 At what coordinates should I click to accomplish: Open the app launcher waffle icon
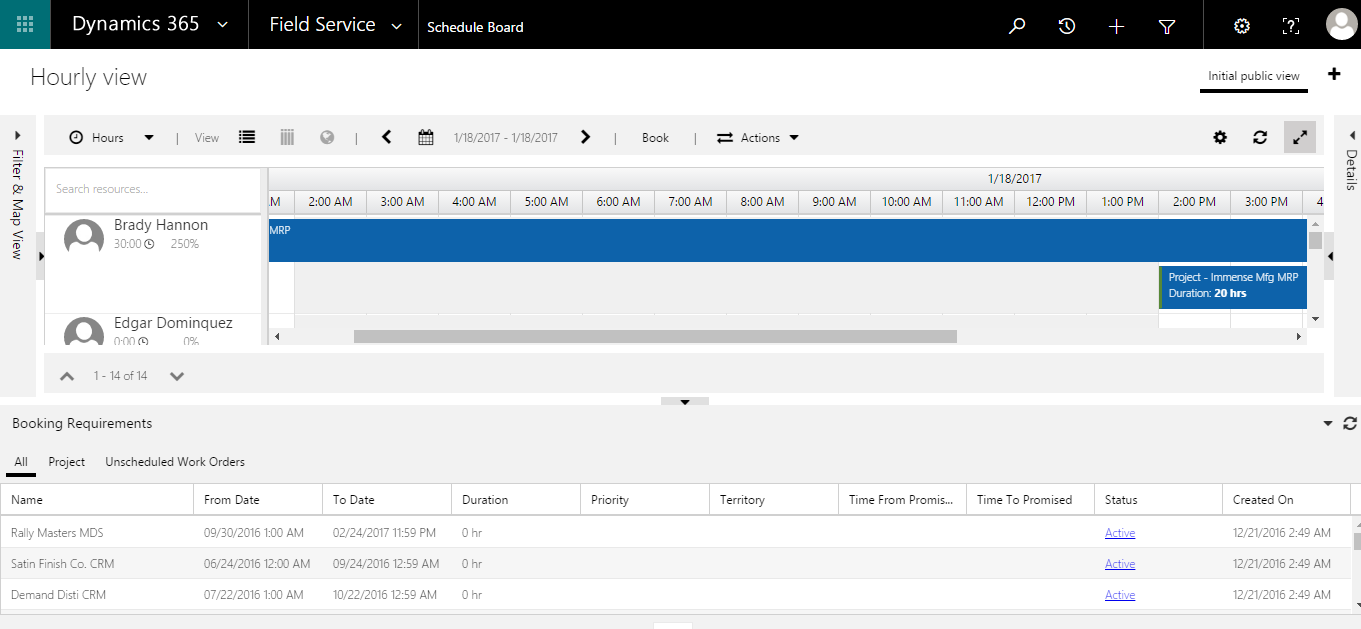[x=25, y=25]
